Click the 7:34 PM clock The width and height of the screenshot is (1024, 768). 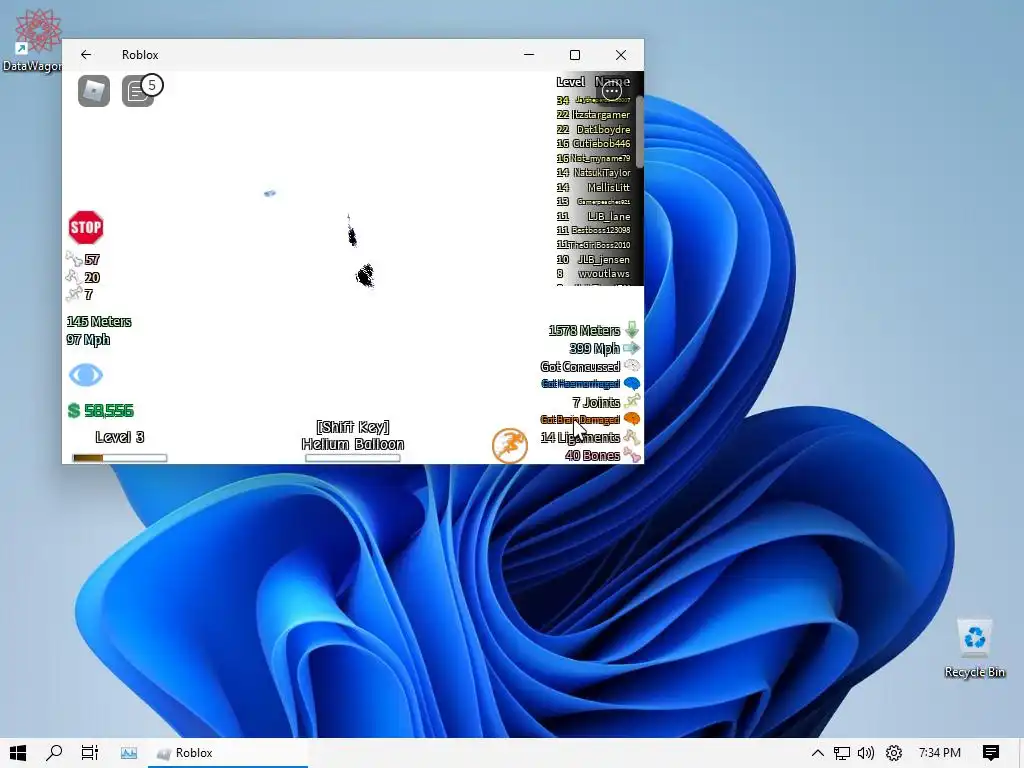pyautogui.click(x=939, y=753)
